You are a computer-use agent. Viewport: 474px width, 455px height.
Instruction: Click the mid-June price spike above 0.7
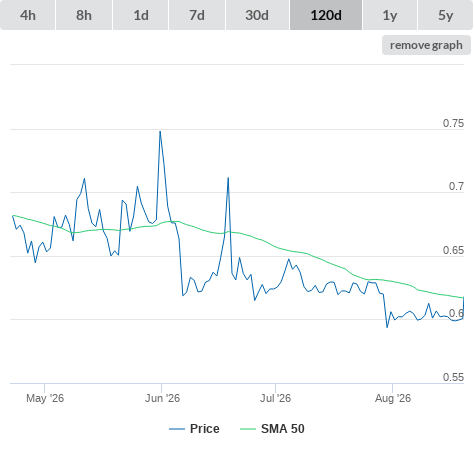click(228, 178)
